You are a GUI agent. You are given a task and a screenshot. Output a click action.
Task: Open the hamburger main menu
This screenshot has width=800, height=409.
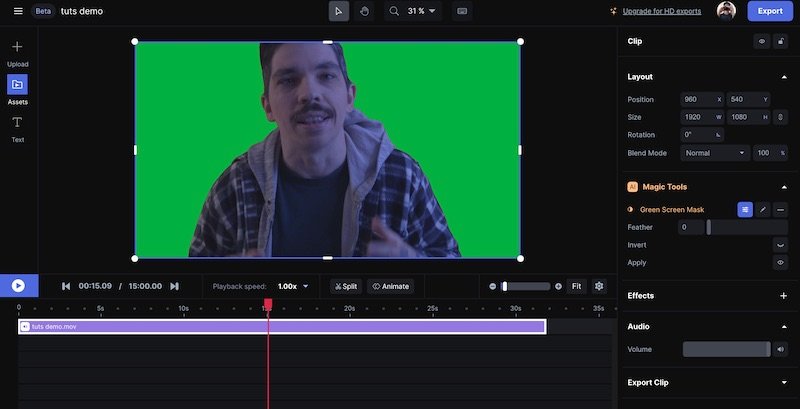(17, 11)
